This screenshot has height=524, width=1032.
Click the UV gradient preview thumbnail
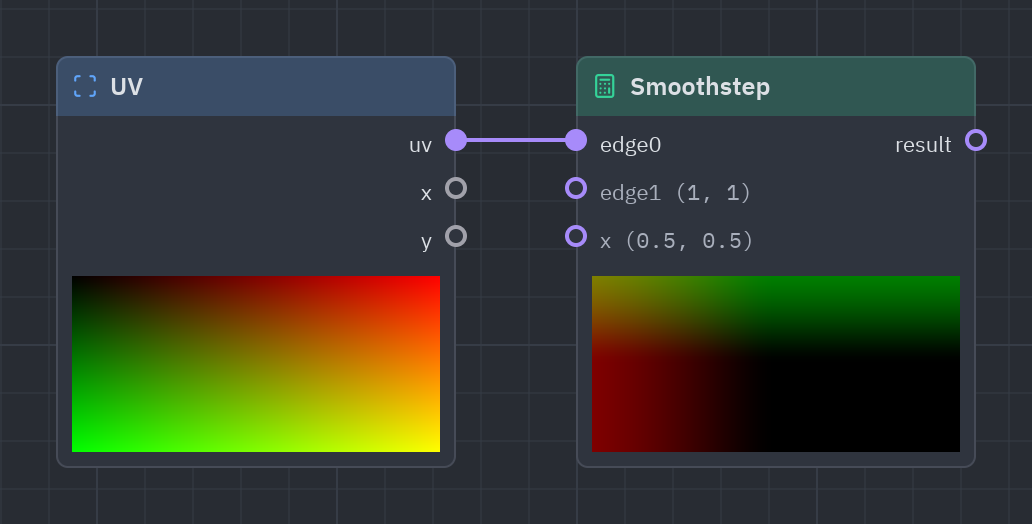(x=256, y=364)
